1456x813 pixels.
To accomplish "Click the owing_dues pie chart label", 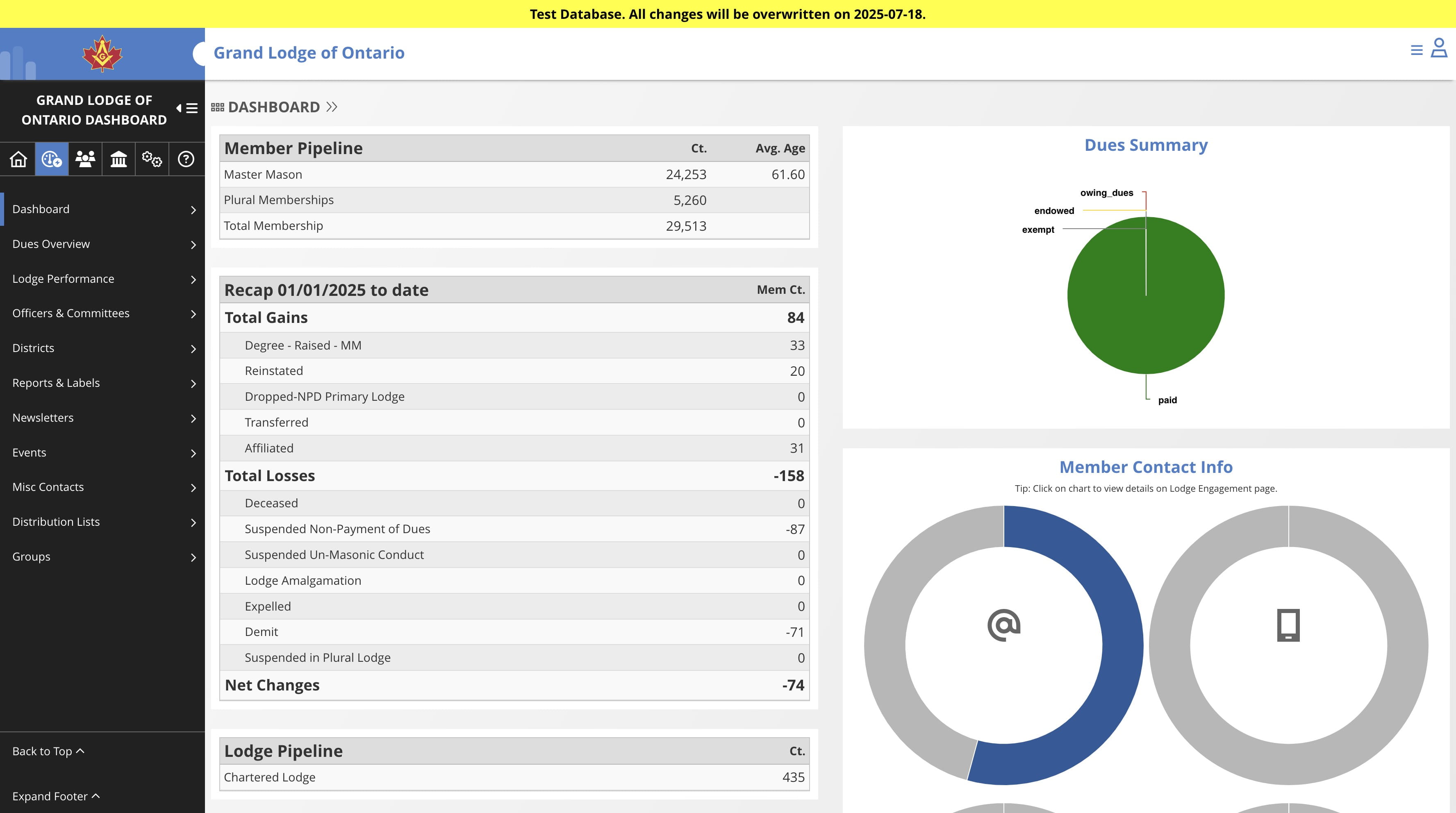I will point(1107,193).
